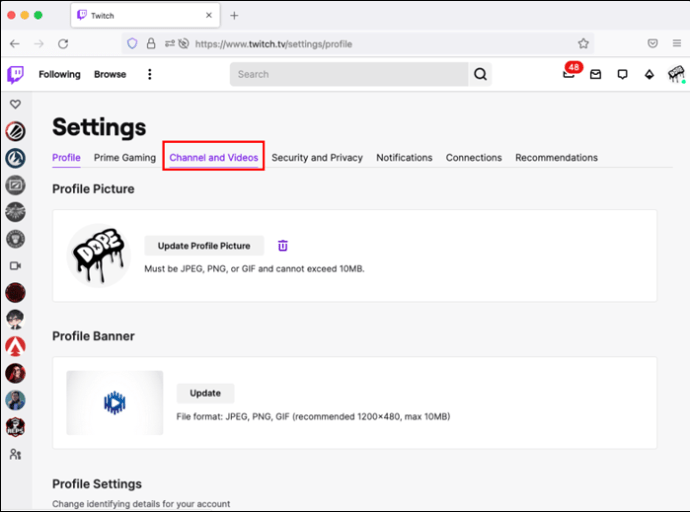
Task: Open the user avatar menu
Action: coord(676,74)
